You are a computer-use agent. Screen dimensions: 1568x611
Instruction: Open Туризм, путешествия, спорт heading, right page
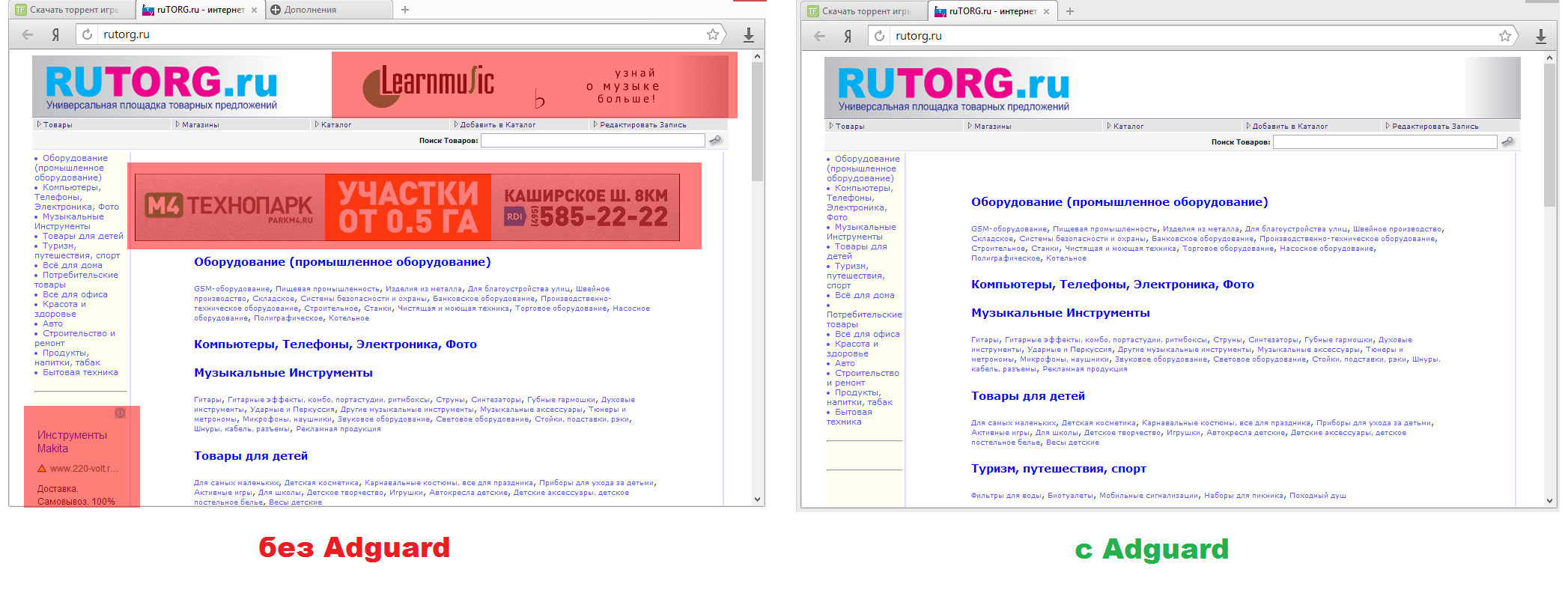click(x=1059, y=469)
